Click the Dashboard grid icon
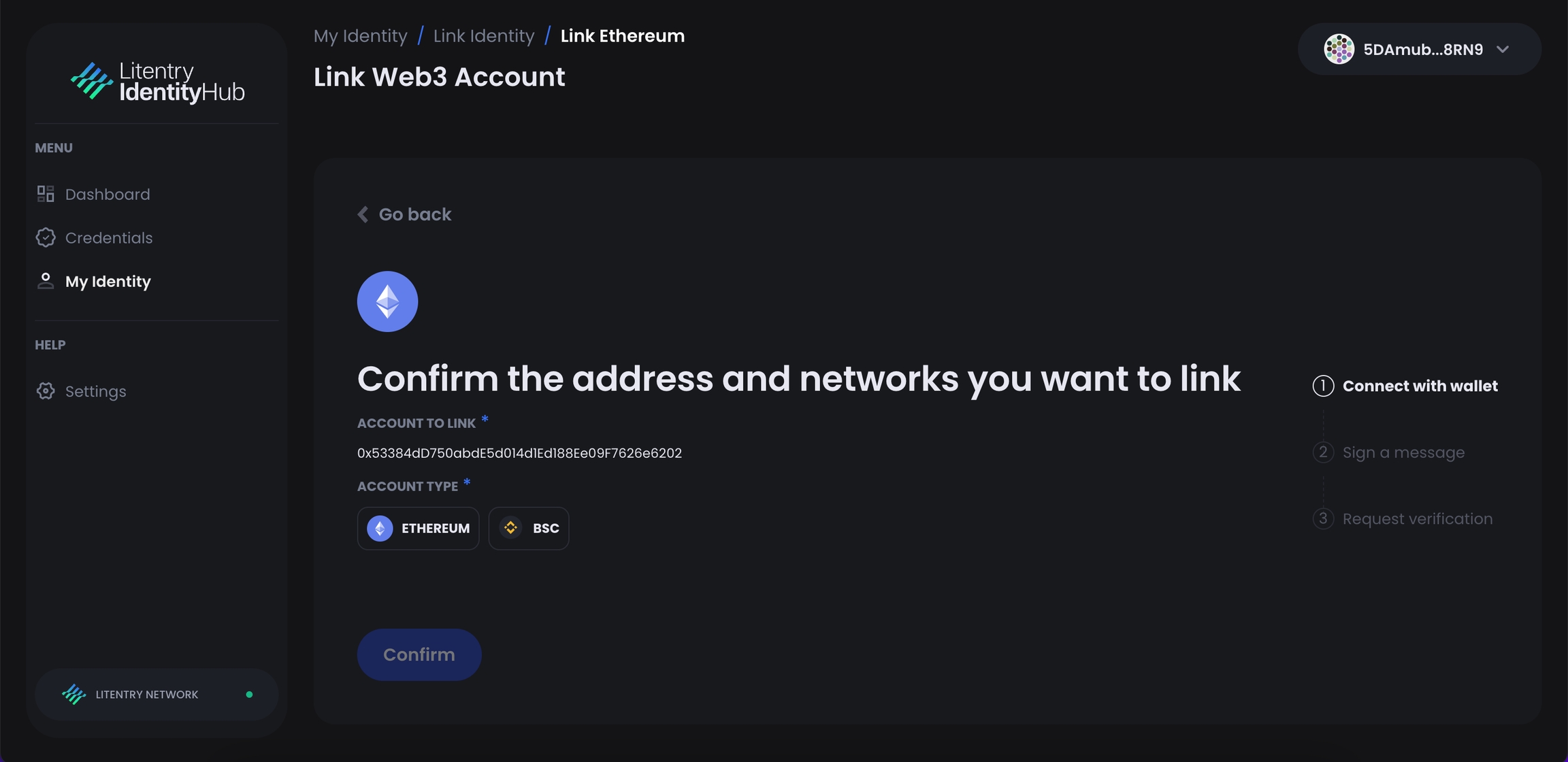 pyautogui.click(x=46, y=194)
